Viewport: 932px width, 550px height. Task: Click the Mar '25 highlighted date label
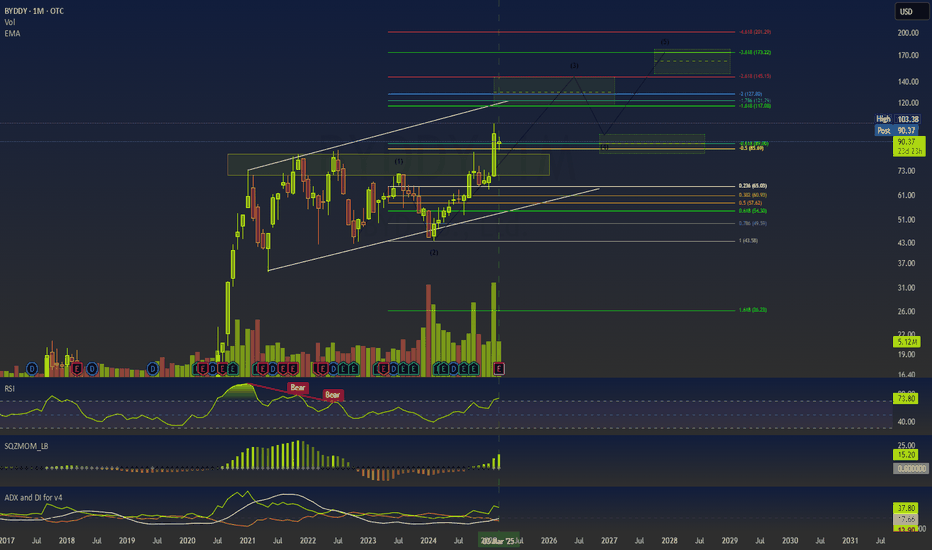pos(499,540)
